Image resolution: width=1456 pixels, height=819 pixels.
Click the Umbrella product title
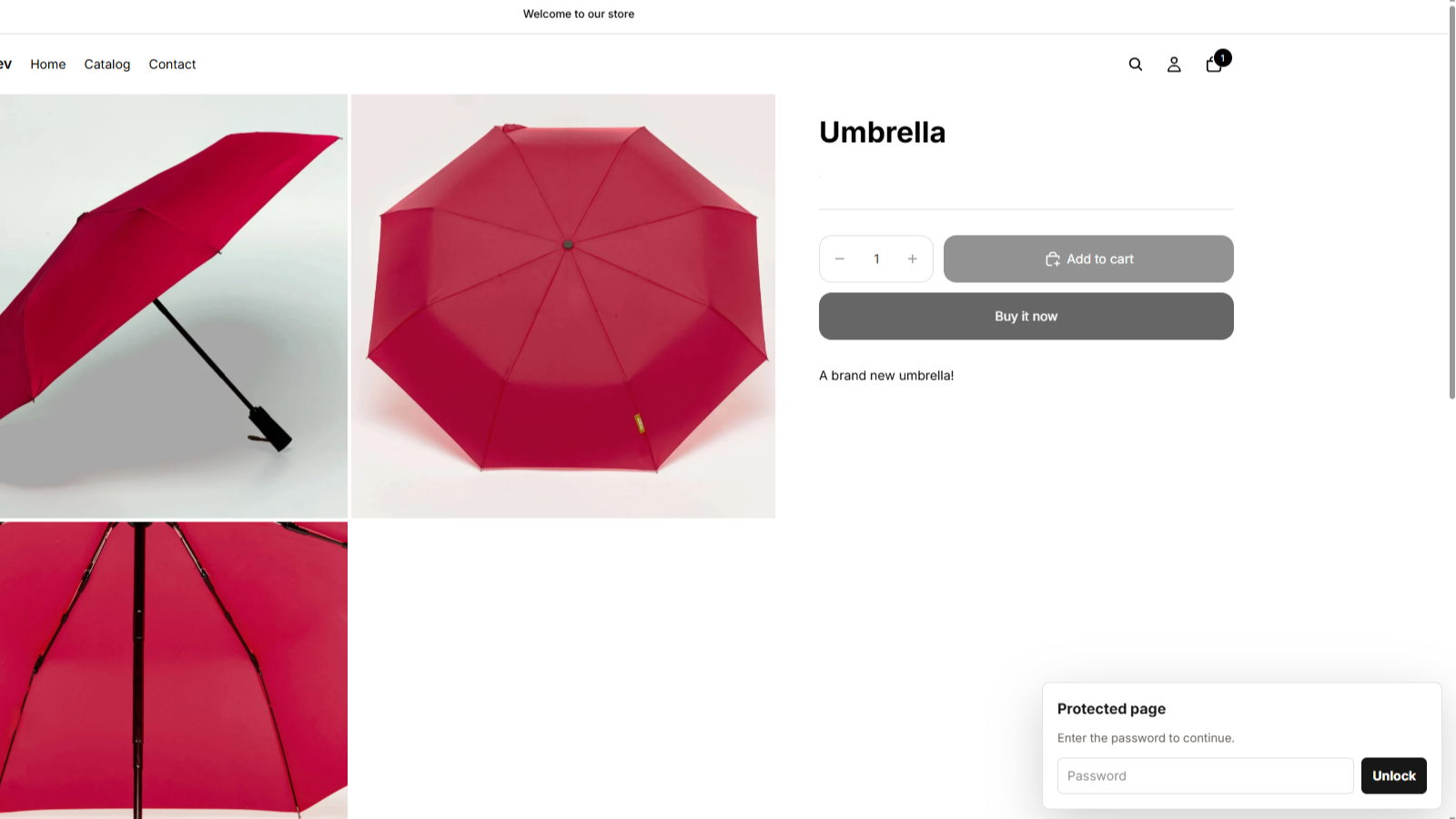882,132
